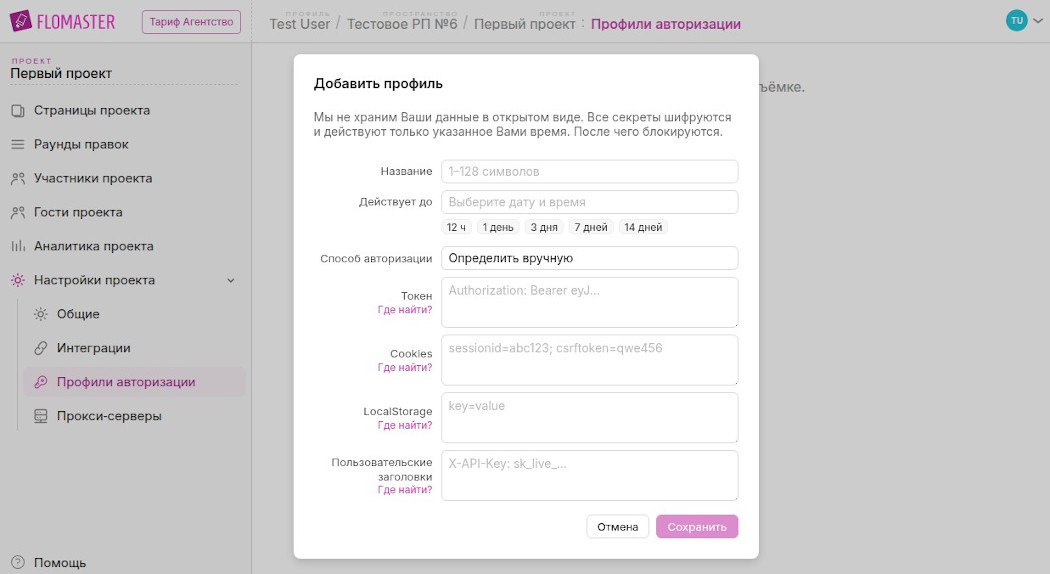This screenshot has width=1050, height=574.
Task: Select the 14 дней duration chip
Action: click(x=643, y=227)
